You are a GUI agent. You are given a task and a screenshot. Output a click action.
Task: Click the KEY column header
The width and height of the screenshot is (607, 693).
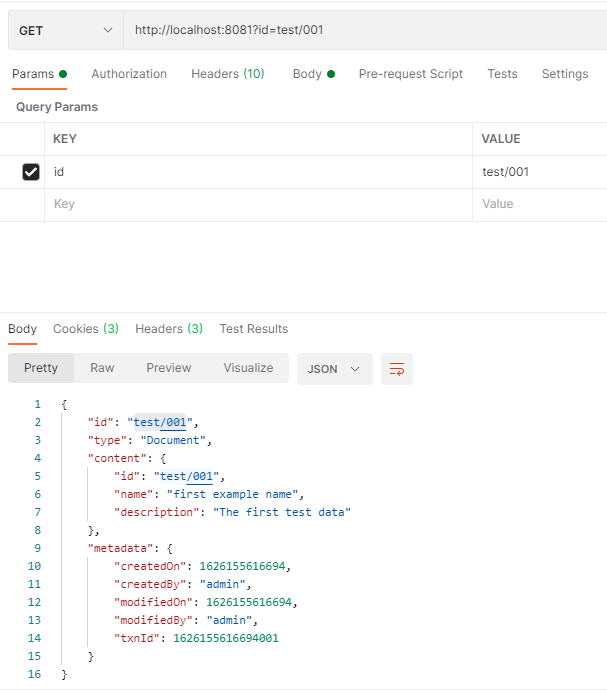[65, 139]
